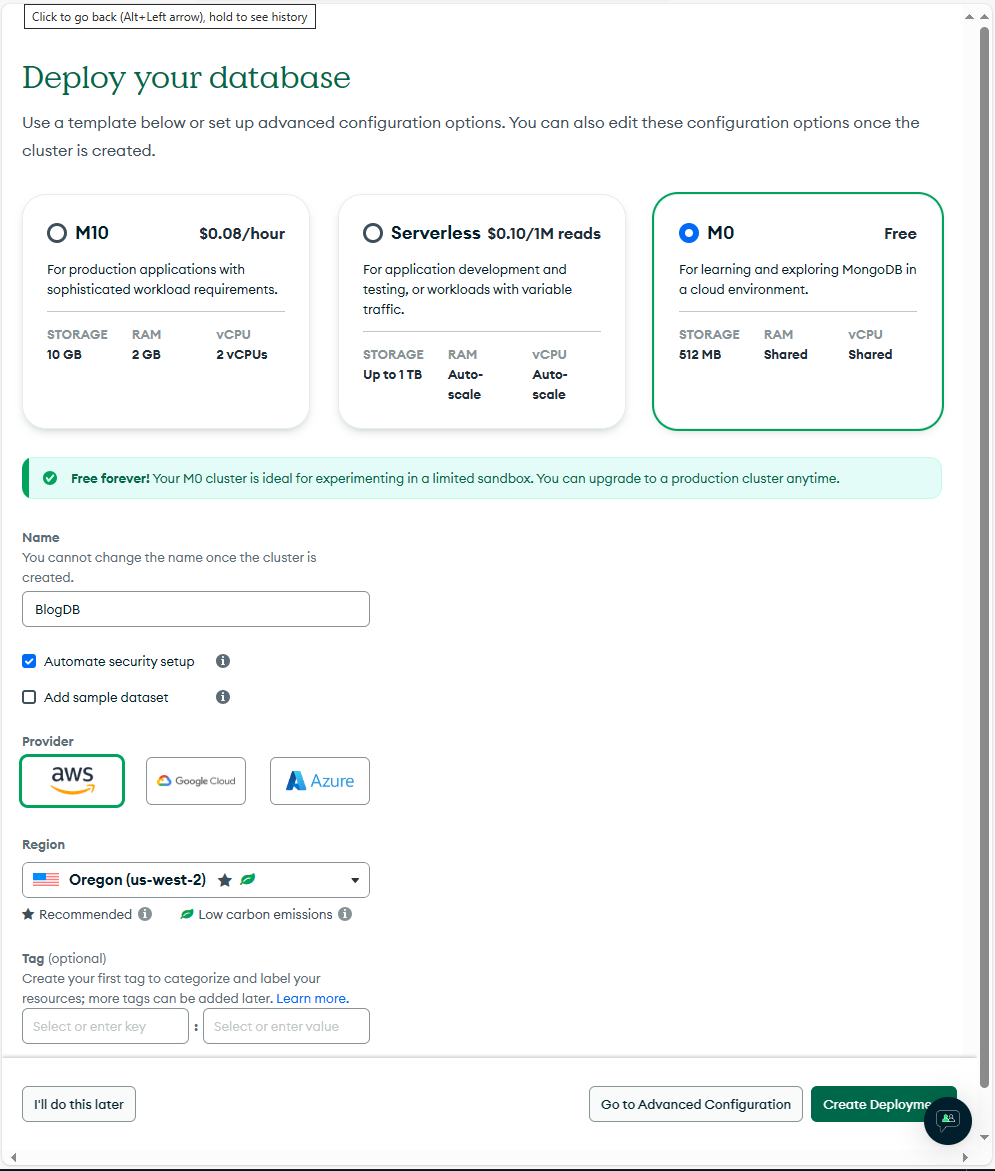This screenshot has width=995, height=1171.
Task: Open the support chat bubble icon
Action: click(x=947, y=1120)
